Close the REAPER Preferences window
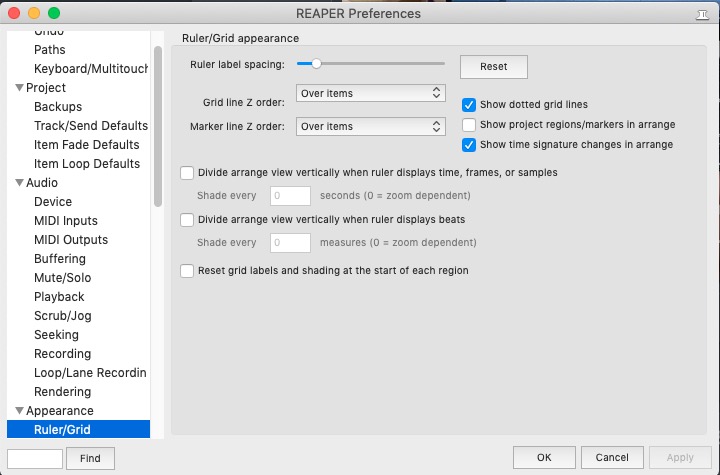 point(14,13)
